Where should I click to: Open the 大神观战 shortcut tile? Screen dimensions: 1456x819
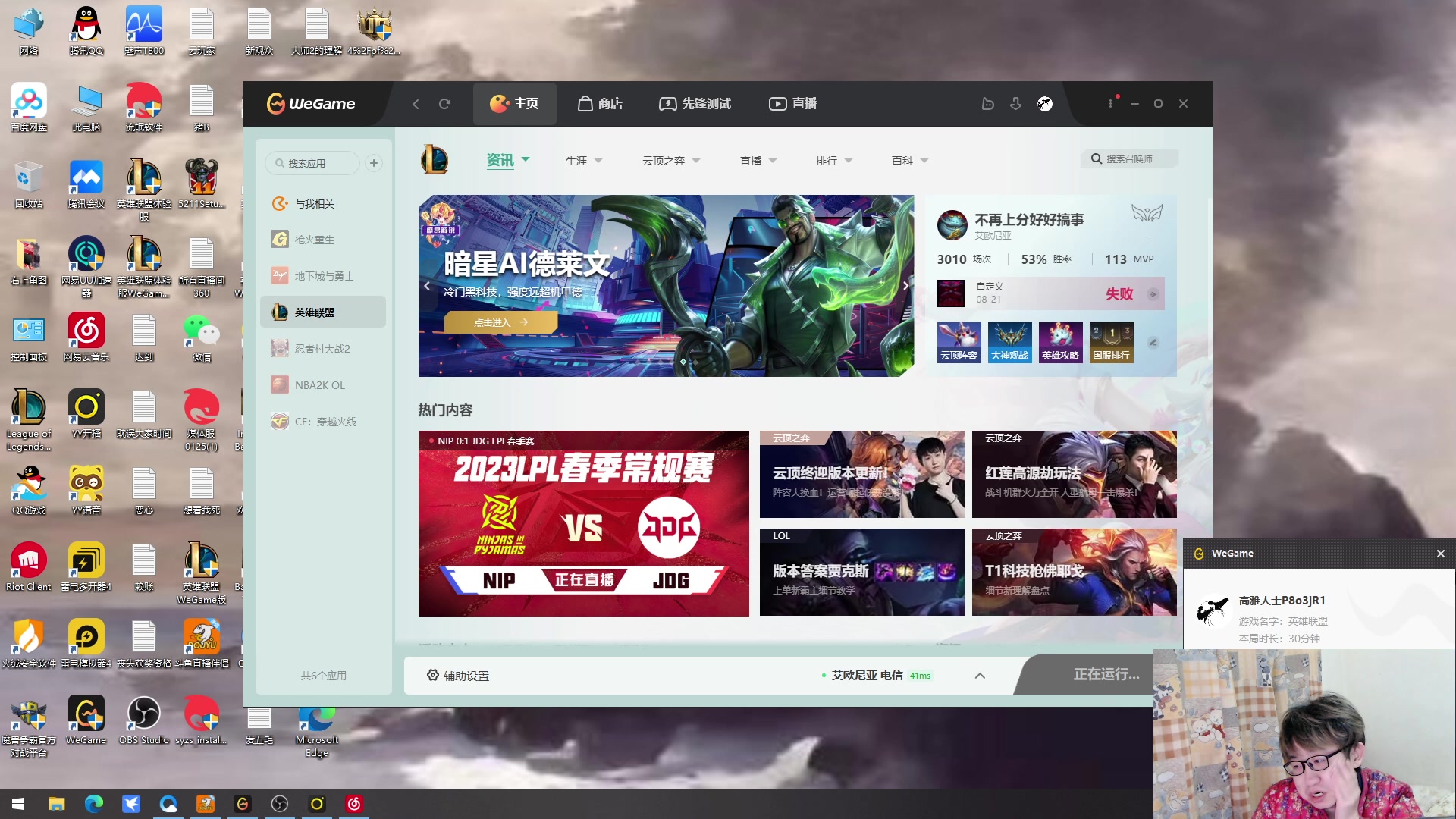point(1009,342)
